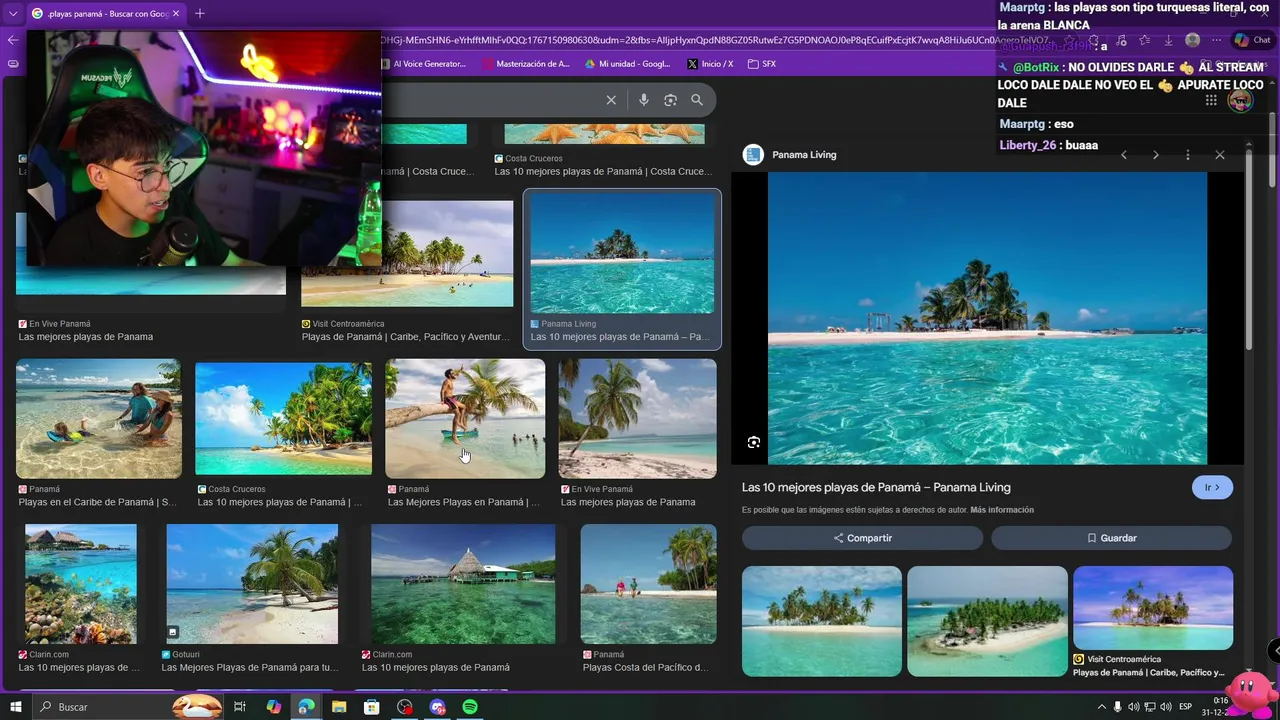Open Spotify from taskbar
This screenshot has width=1280, height=720.
tap(470, 707)
